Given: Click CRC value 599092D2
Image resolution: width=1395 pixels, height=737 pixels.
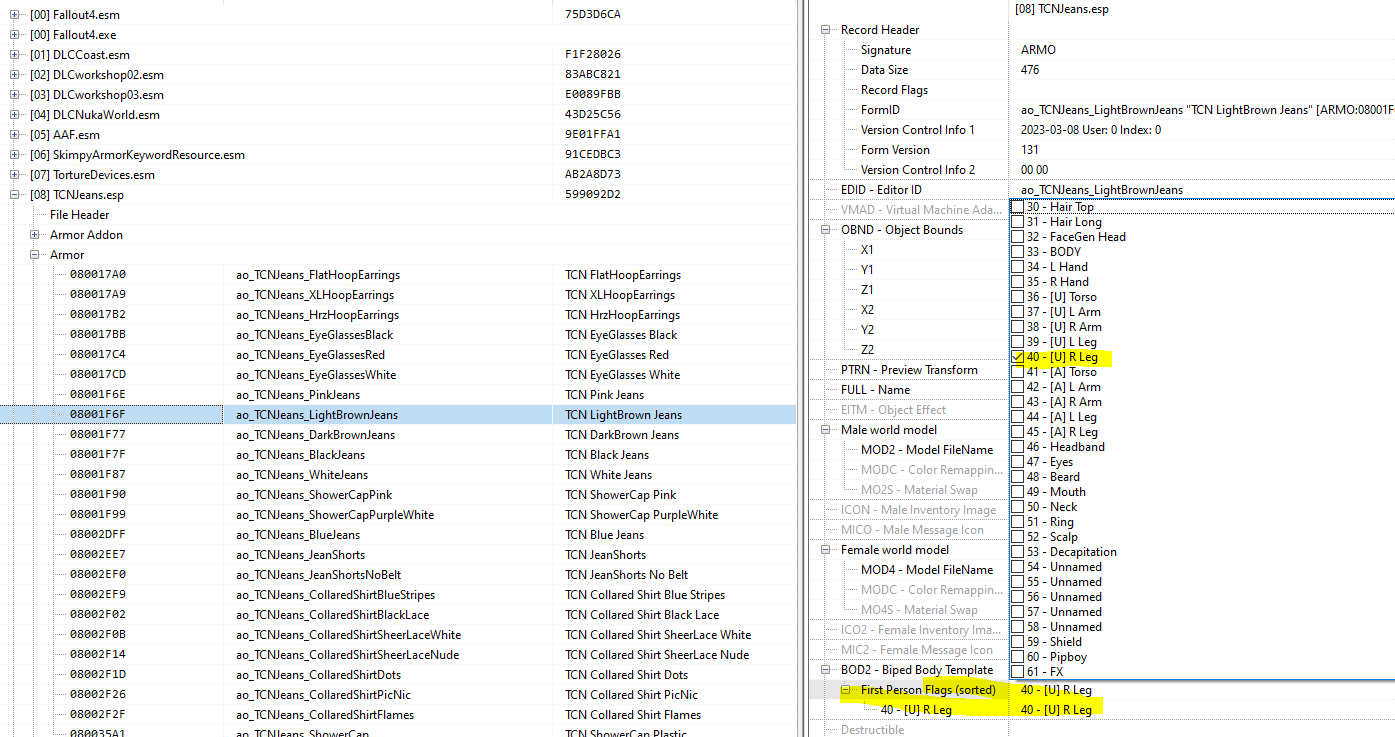Looking at the screenshot, I should coord(593,195).
